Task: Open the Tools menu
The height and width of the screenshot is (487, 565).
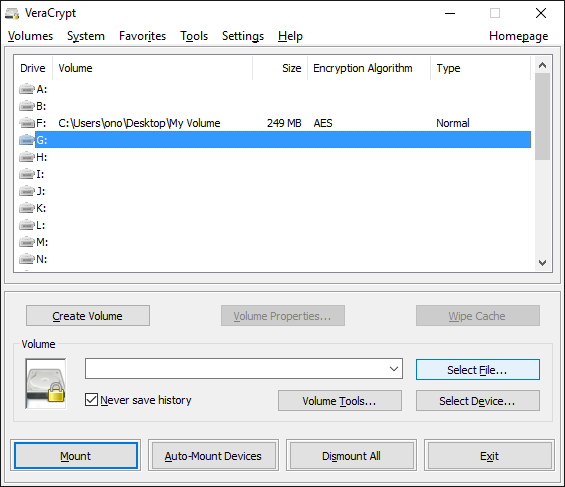Action: click(194, 36)
